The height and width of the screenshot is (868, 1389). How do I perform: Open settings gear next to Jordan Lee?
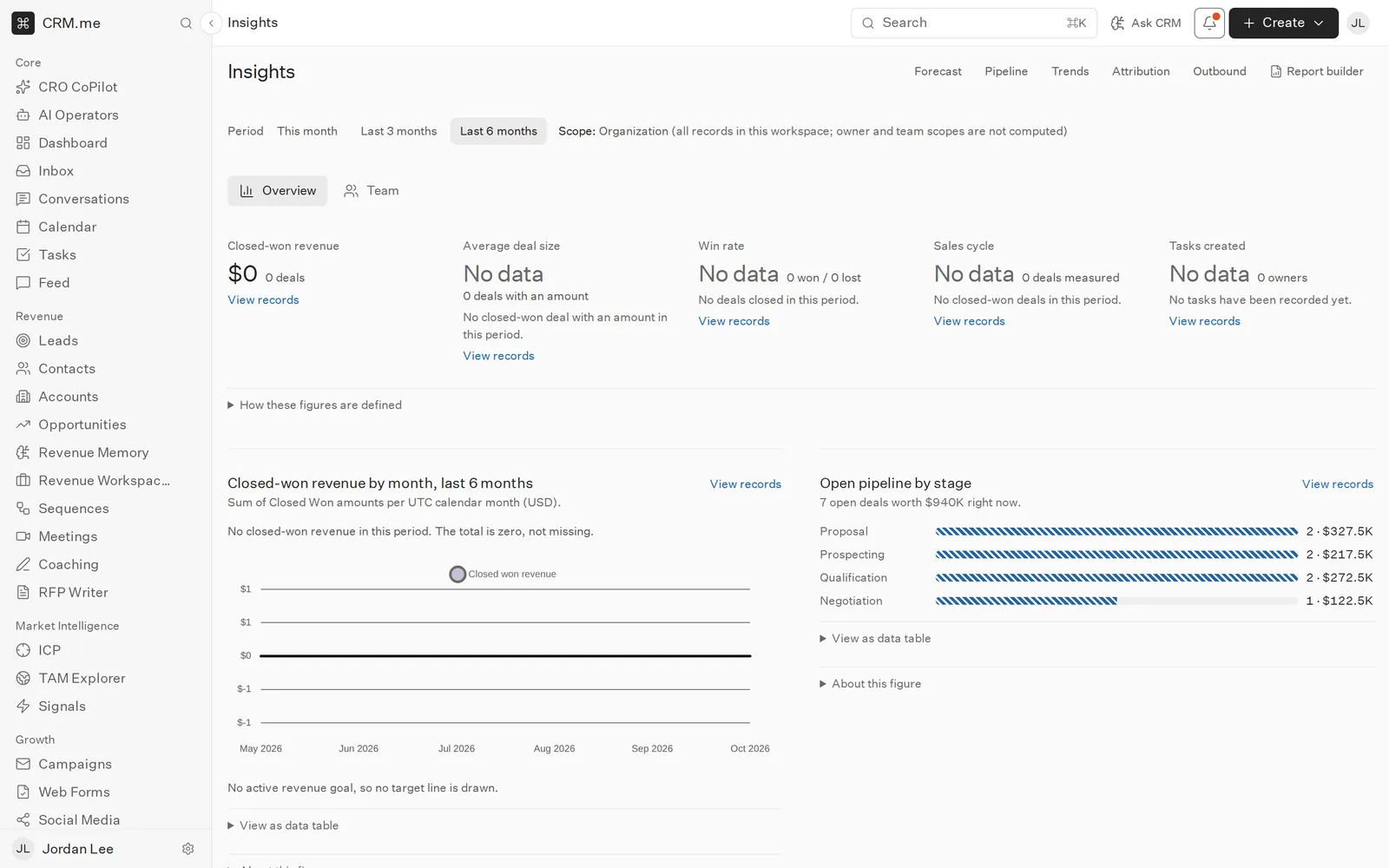188,849
